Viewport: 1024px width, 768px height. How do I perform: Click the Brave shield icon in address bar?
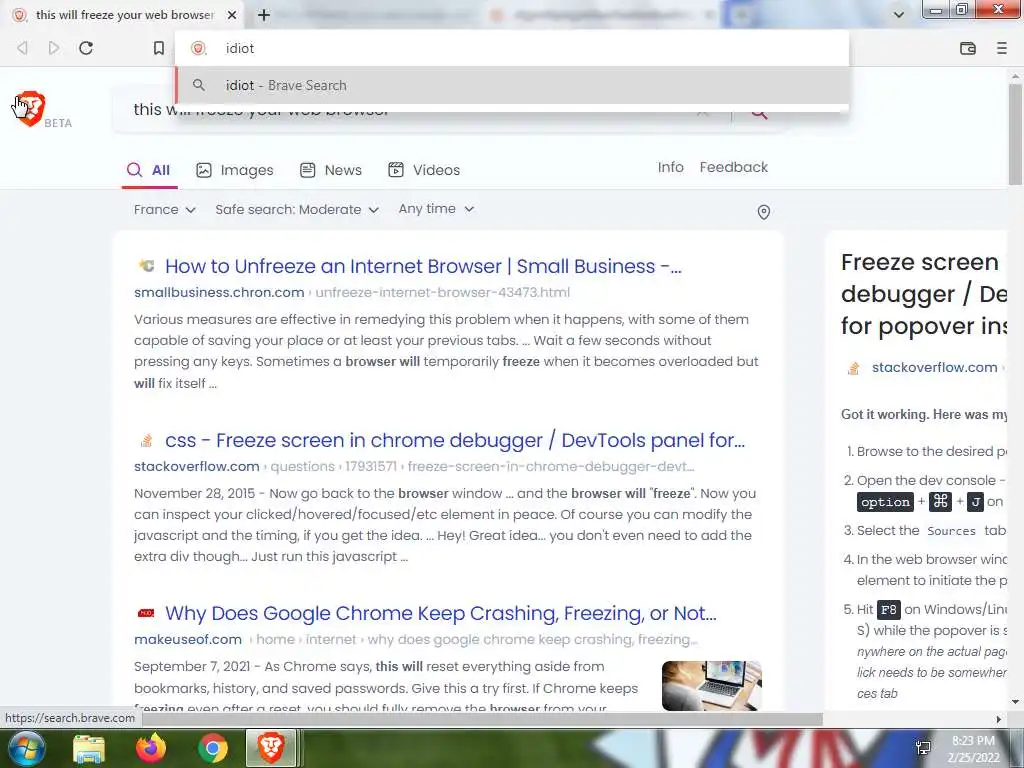(199, 48)
